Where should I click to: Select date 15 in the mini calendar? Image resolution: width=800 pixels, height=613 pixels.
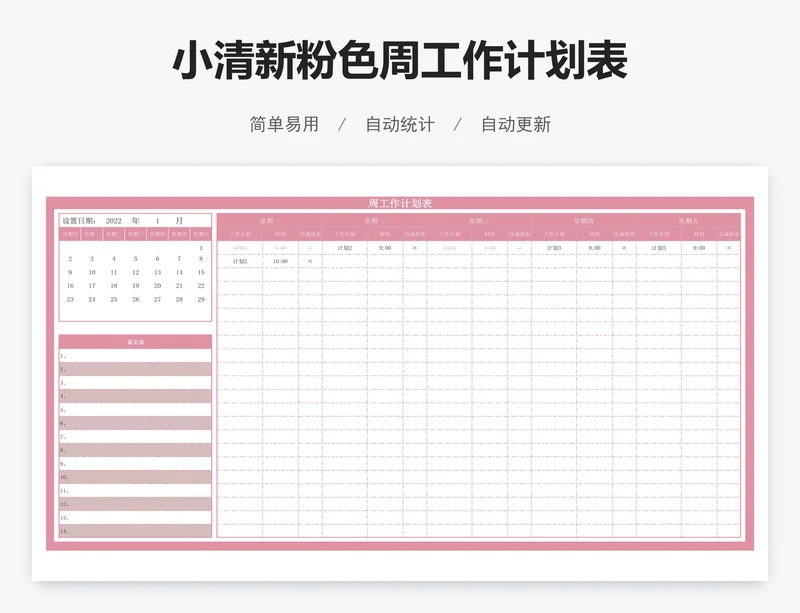tap(201, 273)
